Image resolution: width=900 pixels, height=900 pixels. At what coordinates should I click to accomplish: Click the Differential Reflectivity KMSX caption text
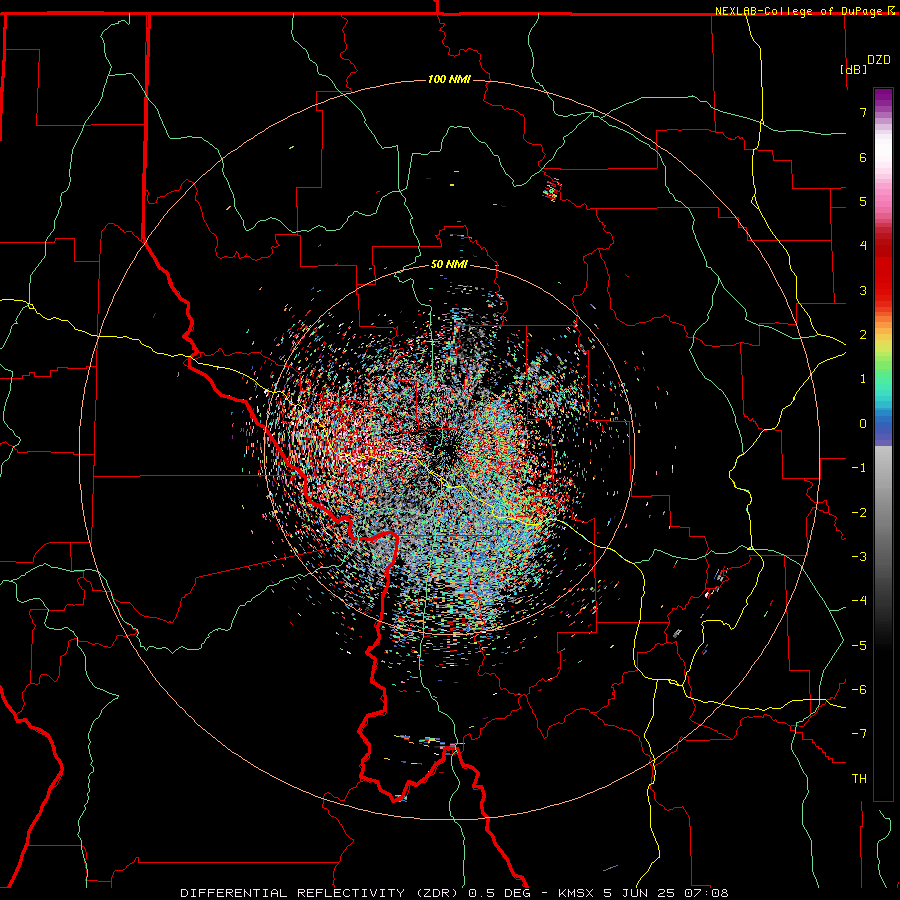tap(454, 893)
